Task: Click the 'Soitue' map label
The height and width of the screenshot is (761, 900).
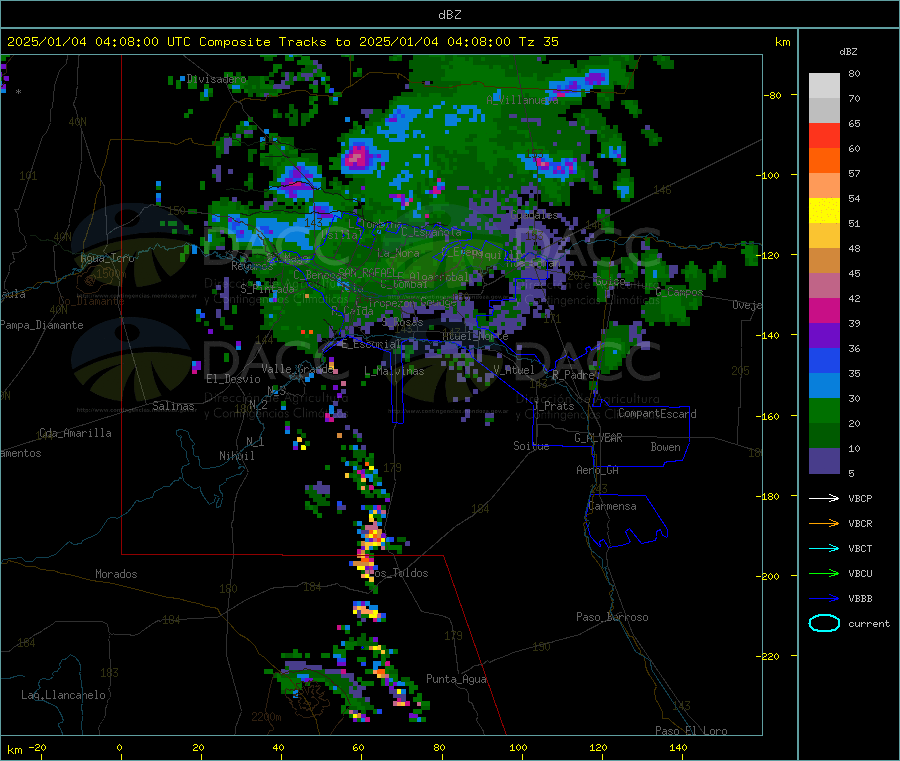Action: point(531,446)
